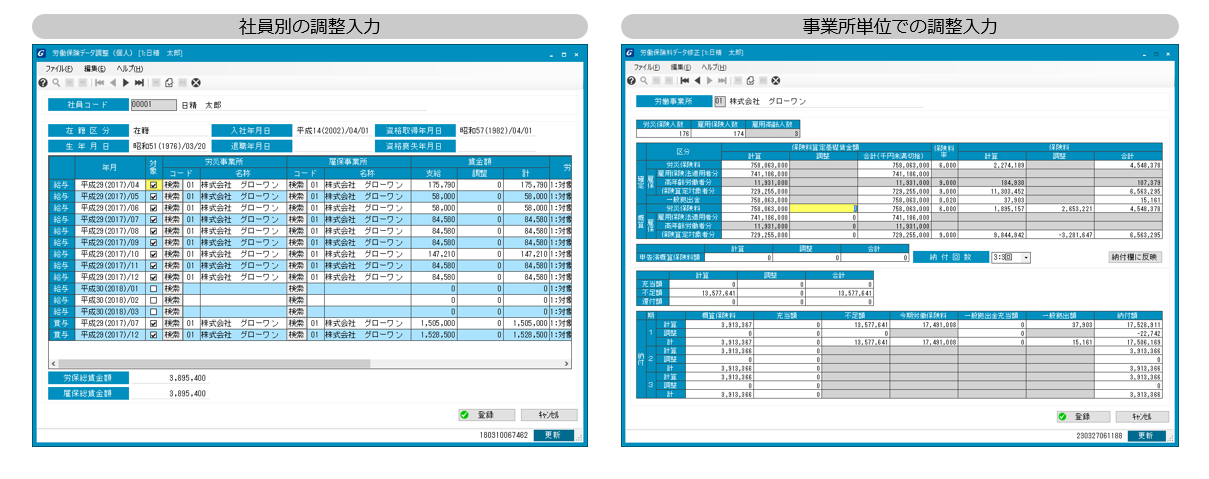Click 労災事業所 検索 button in 平成30(2018)/01 row

171,289
